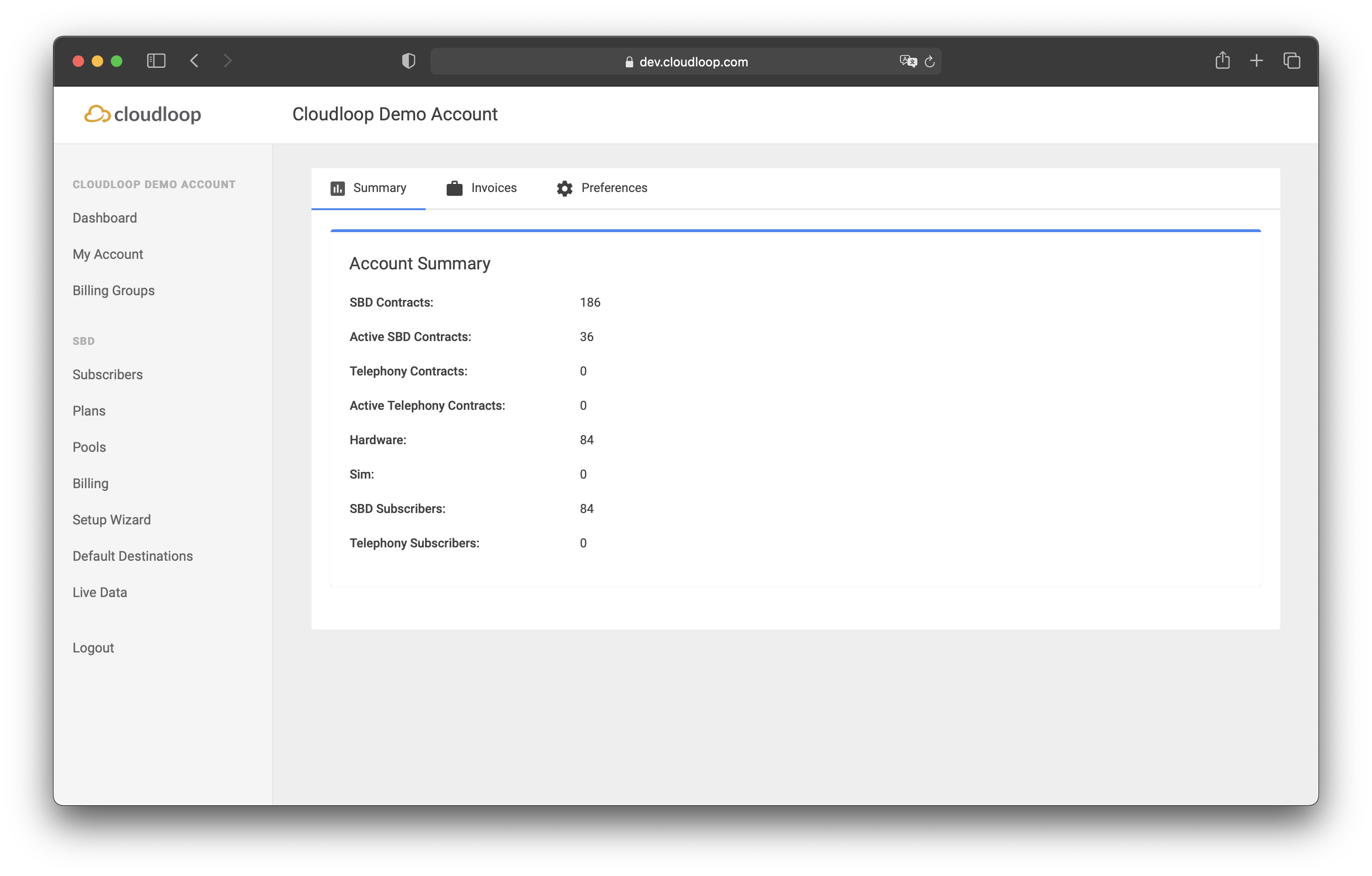Click the cloudloop logo

point(142,114)
